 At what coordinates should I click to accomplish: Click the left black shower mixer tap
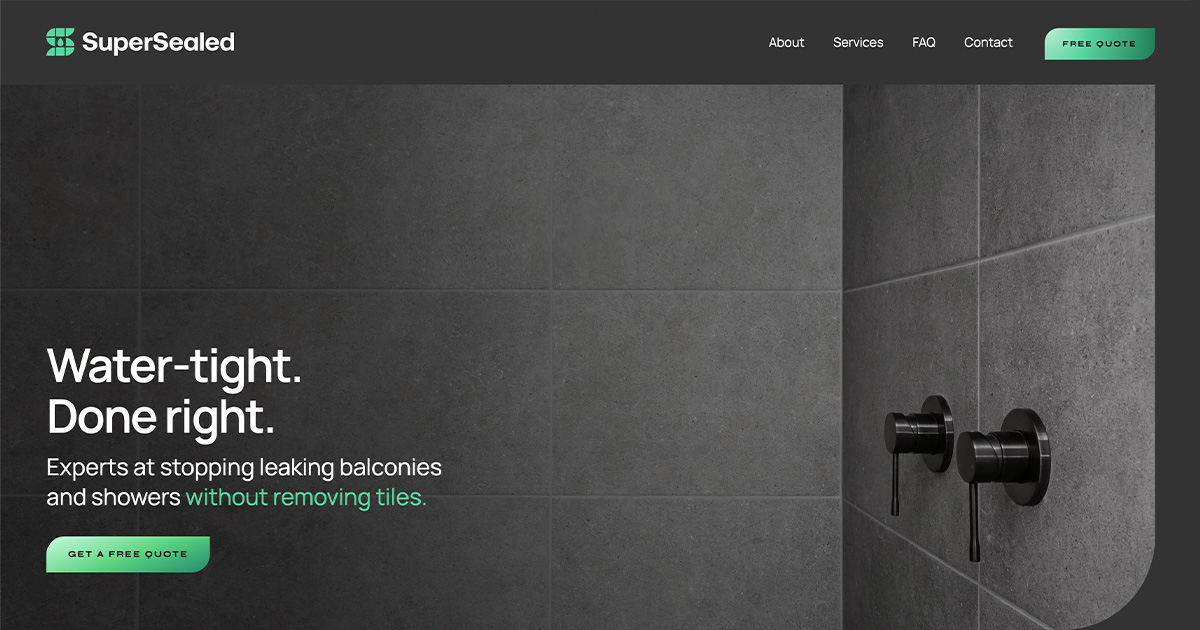click(x=918, y=433)
